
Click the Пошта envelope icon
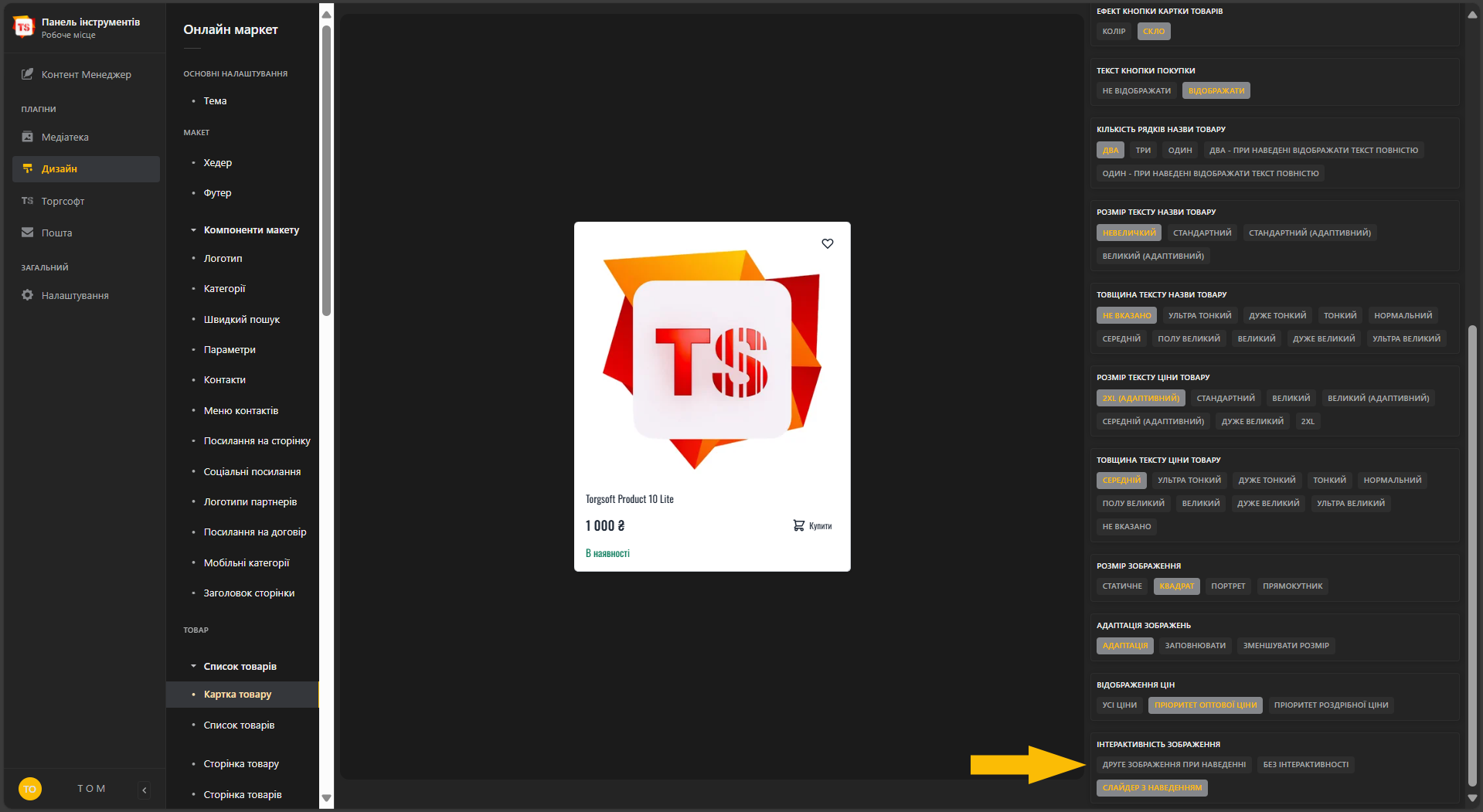tap(28, 233)
